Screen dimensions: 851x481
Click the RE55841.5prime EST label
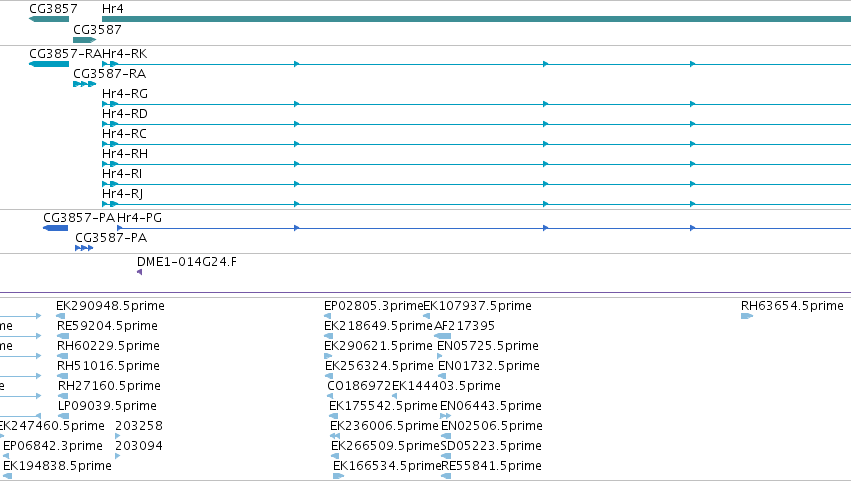click(x=492, y=466)
